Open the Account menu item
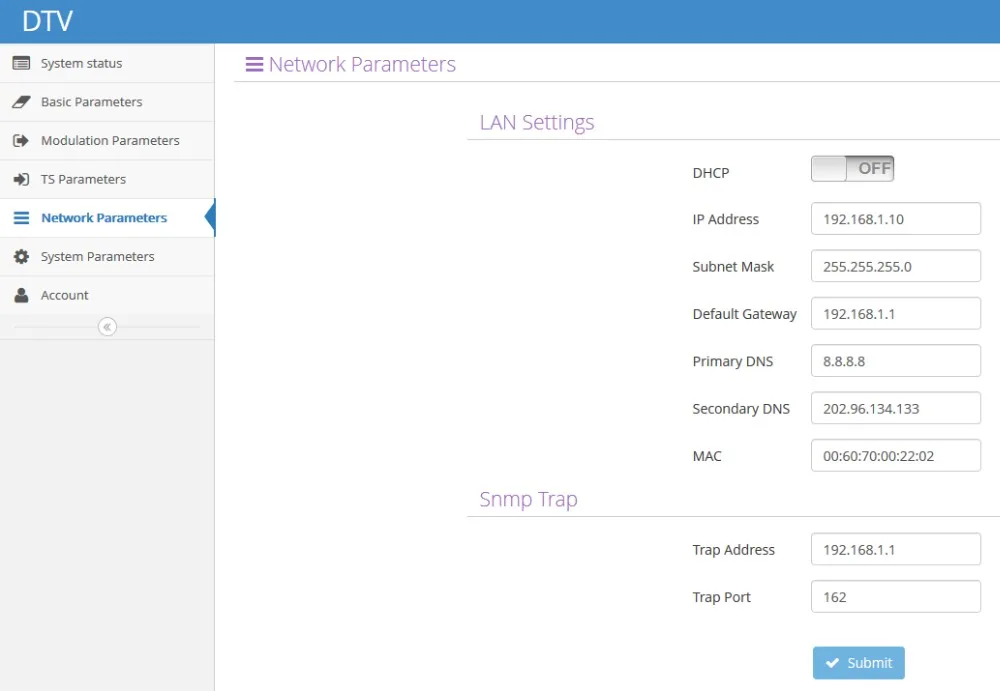The height and width of the screenshot is (691, 1000). click(107, 295)
